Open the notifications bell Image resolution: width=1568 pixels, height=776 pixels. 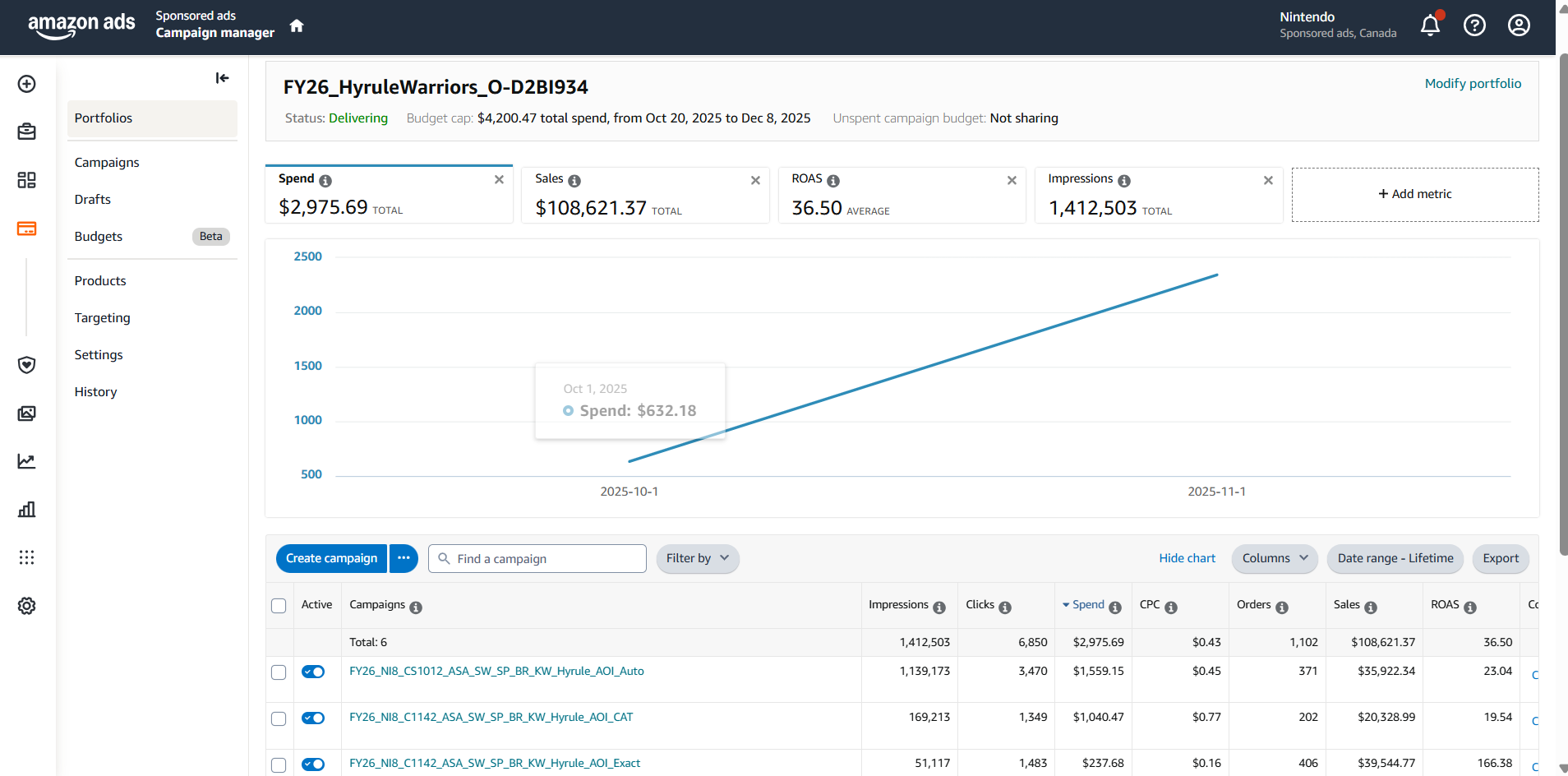[1430, 25]
